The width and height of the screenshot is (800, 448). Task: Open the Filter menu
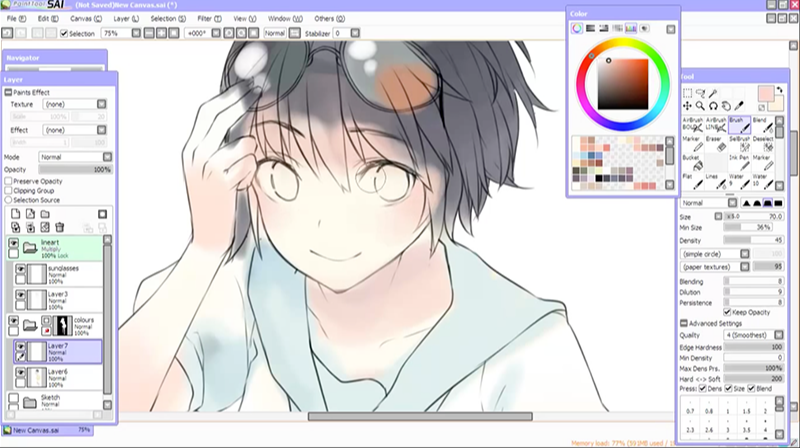click(x=209, y=19)
